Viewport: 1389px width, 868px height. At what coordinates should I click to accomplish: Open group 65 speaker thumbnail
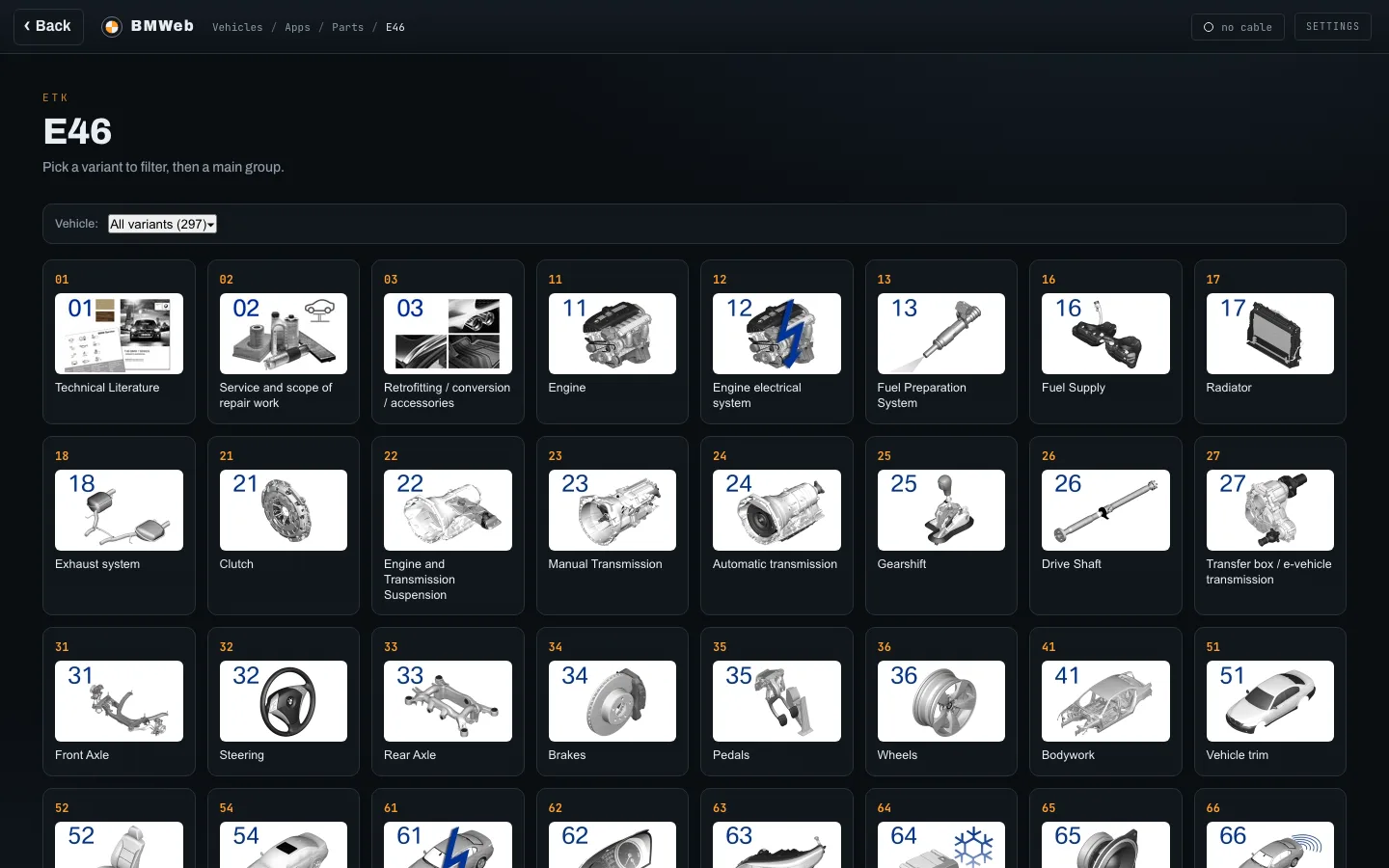tap(1105, 845)
